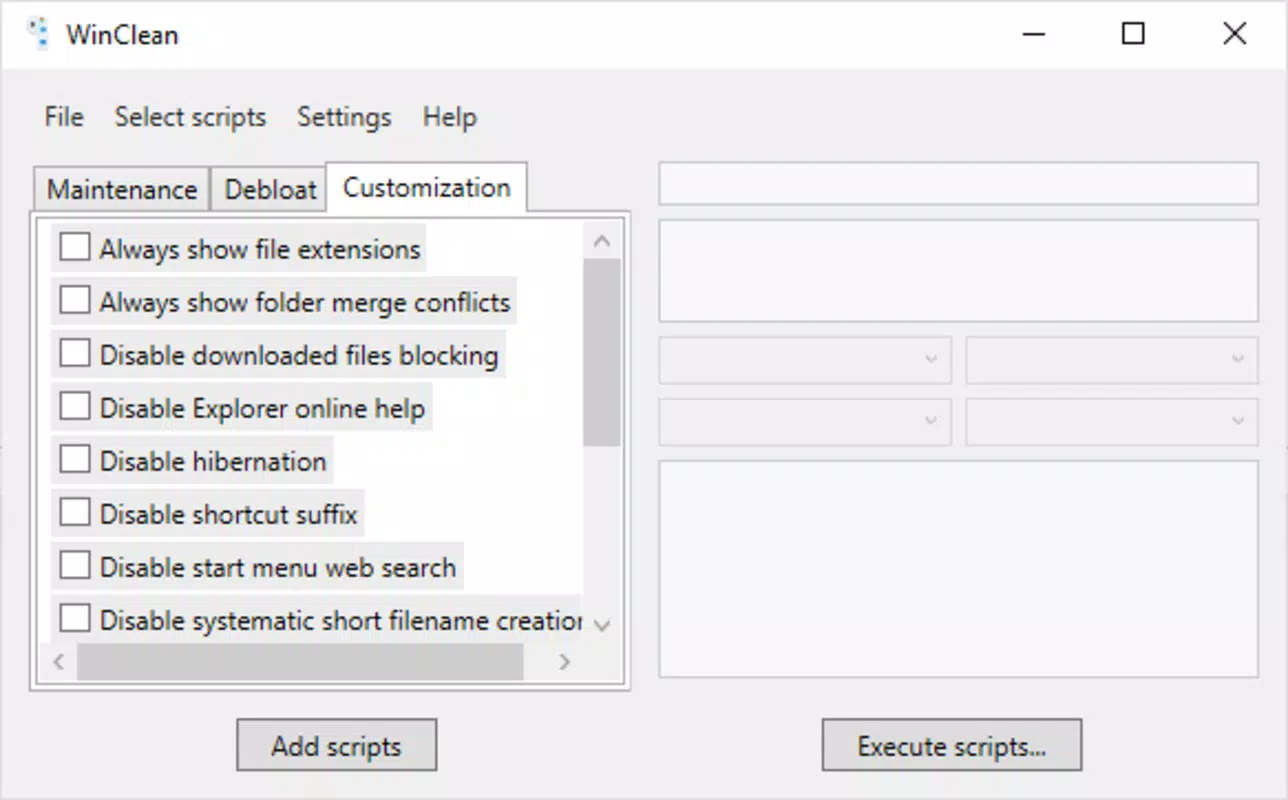Switch to the Debloat tab

point(270,189)
